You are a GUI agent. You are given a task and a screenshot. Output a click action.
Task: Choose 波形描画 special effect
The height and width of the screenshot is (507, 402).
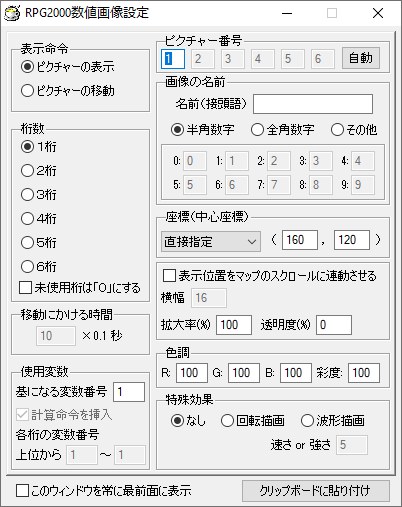pos(333,421)
